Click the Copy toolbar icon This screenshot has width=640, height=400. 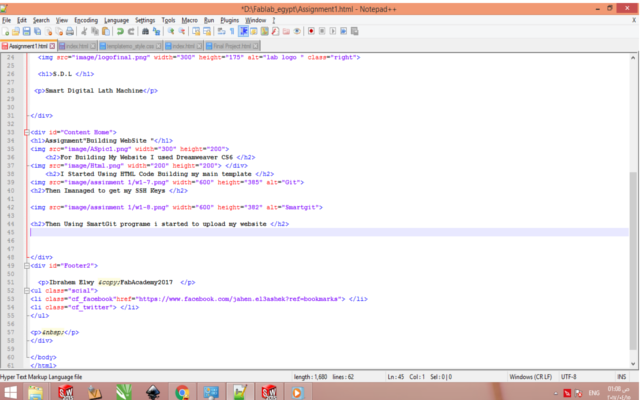tap(95, 31)
